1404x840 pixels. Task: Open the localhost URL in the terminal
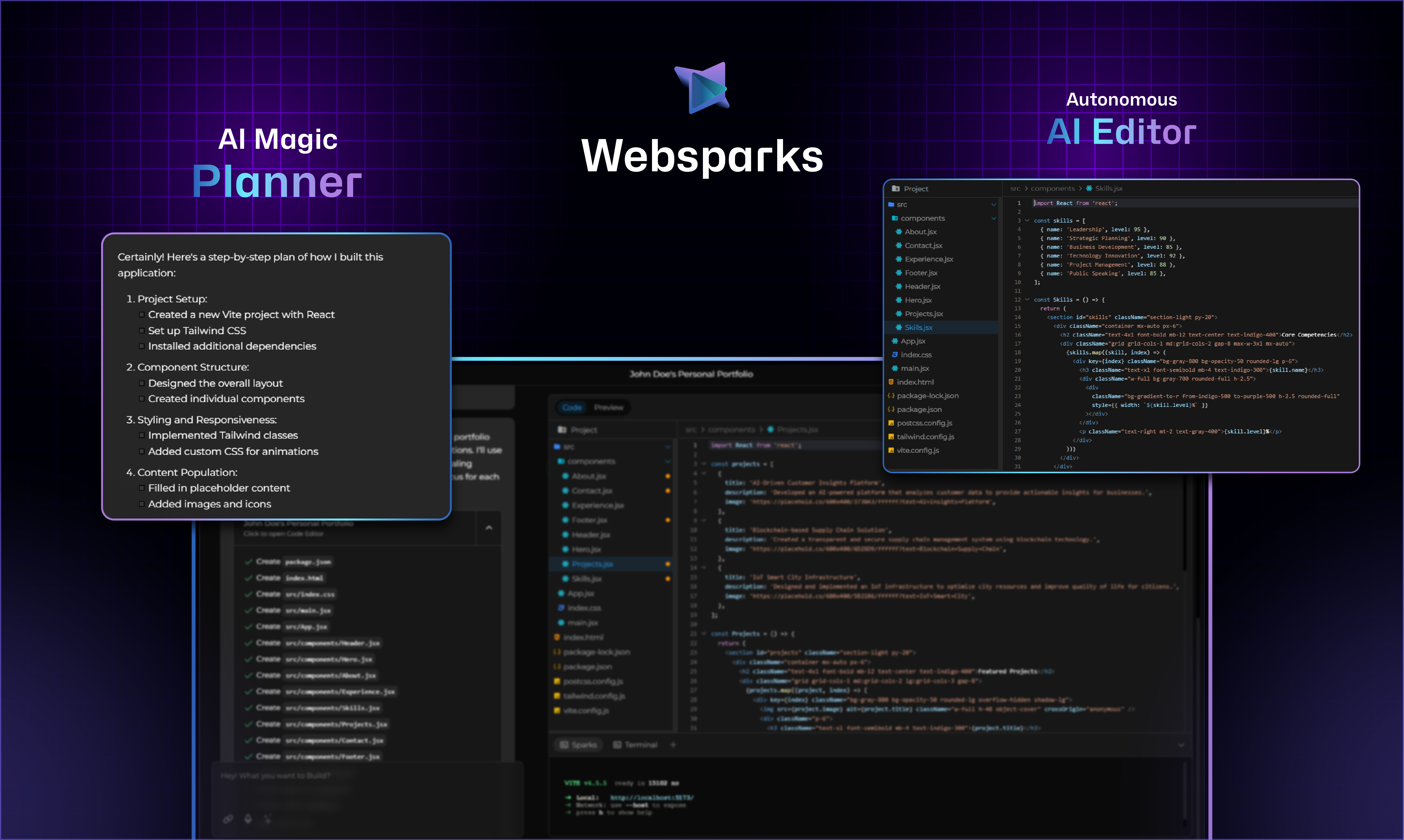(x=651, y=798)
